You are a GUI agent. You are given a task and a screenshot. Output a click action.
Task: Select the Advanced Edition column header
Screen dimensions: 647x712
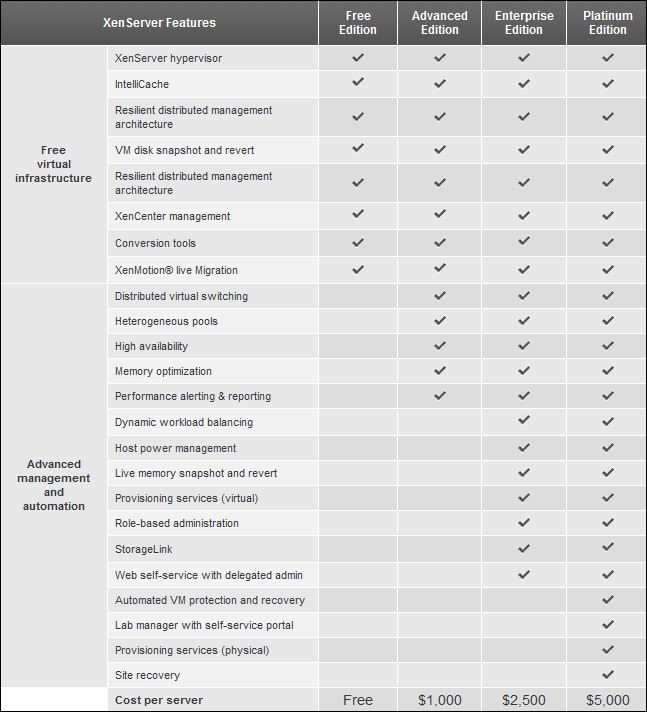(439, 23)
